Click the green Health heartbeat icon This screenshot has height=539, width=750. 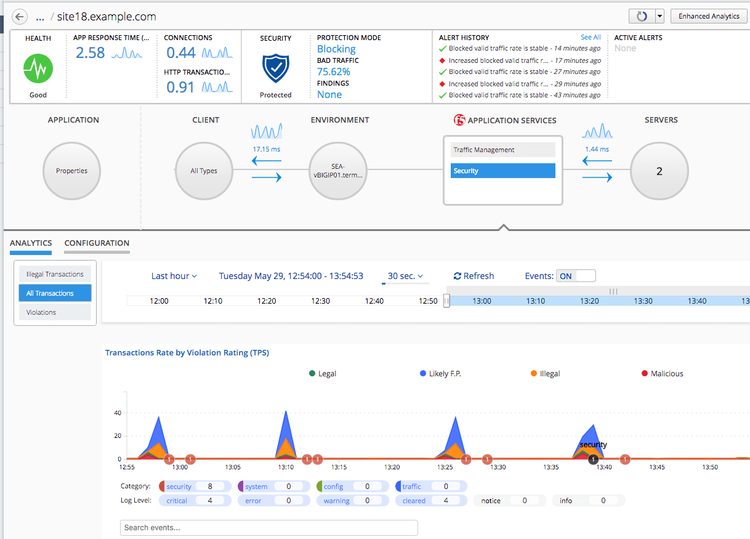[38, 69]
